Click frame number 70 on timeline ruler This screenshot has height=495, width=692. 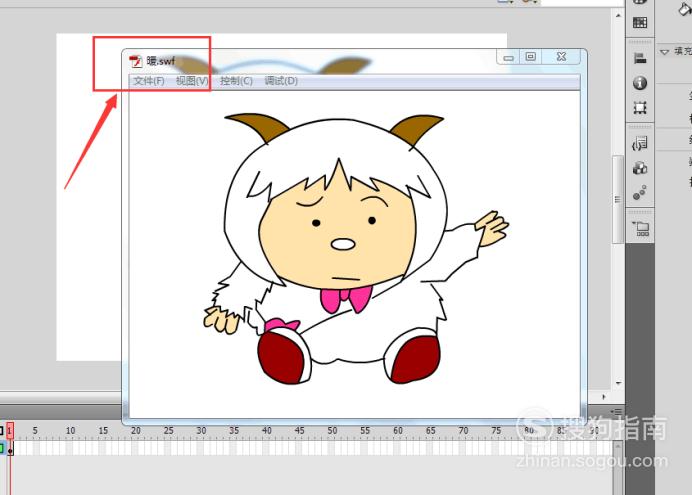click(x=463, y=431)
